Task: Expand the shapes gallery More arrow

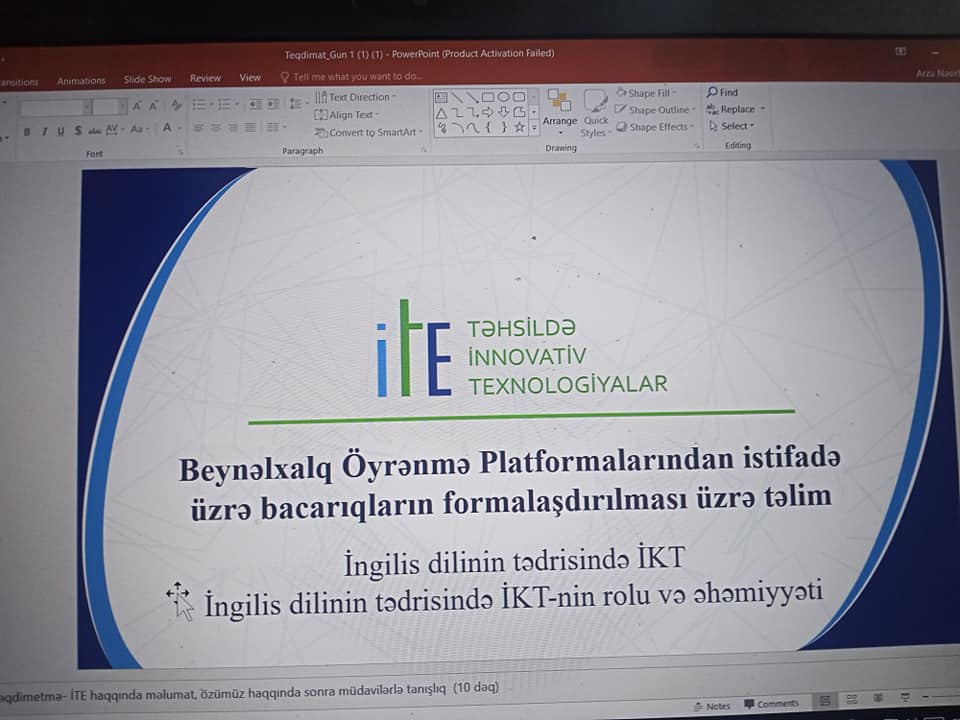Action: coord(534,127)
